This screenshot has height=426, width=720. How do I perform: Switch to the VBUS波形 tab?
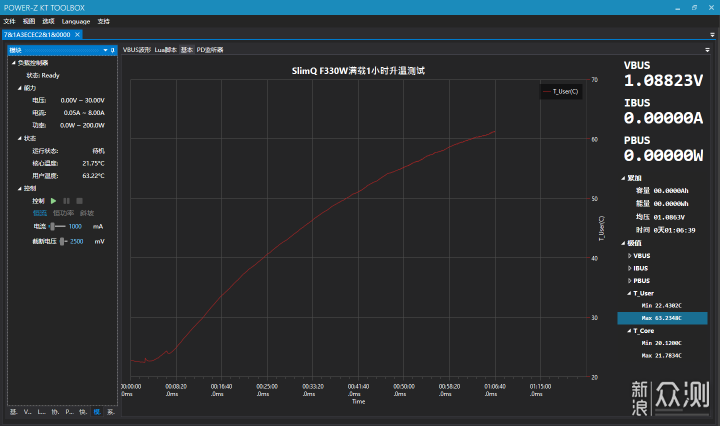[137, 50]
